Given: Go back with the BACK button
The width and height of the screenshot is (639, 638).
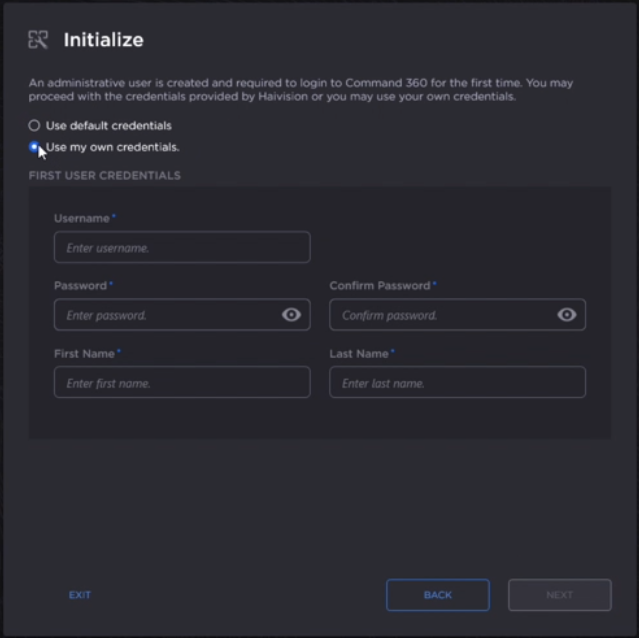Looking at the screenshot, I should (438, 595).
